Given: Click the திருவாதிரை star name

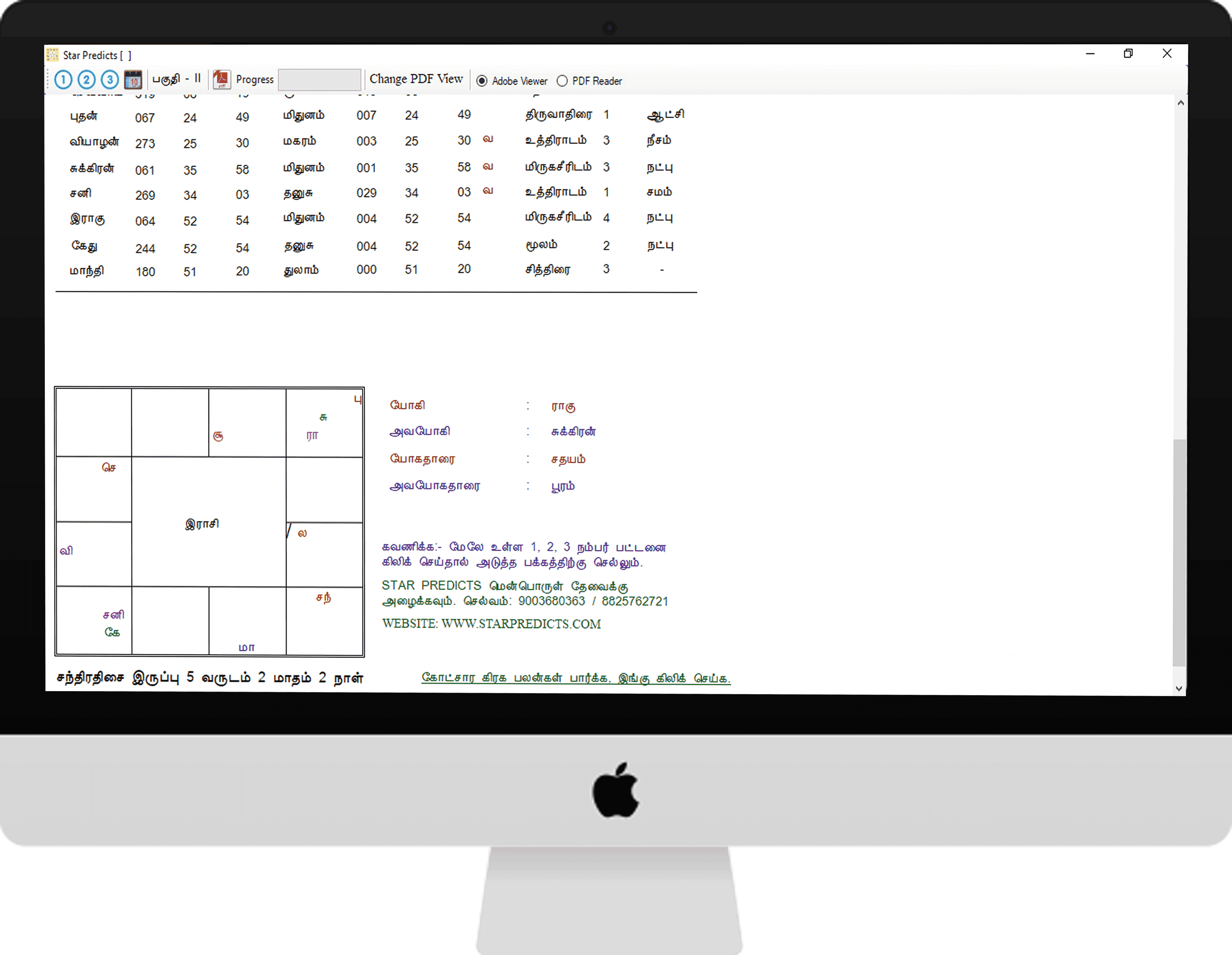Looking at the screenshot, I should (559, 115).
